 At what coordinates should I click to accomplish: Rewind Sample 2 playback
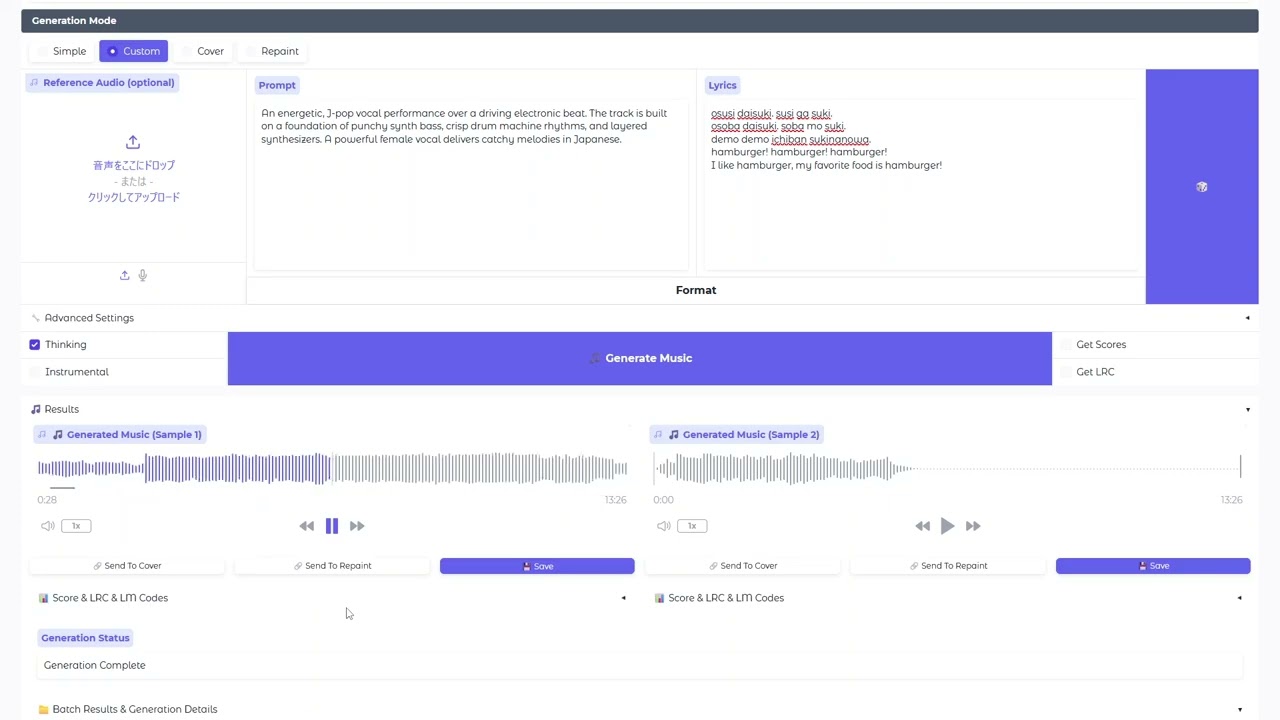tap(923, 526)
